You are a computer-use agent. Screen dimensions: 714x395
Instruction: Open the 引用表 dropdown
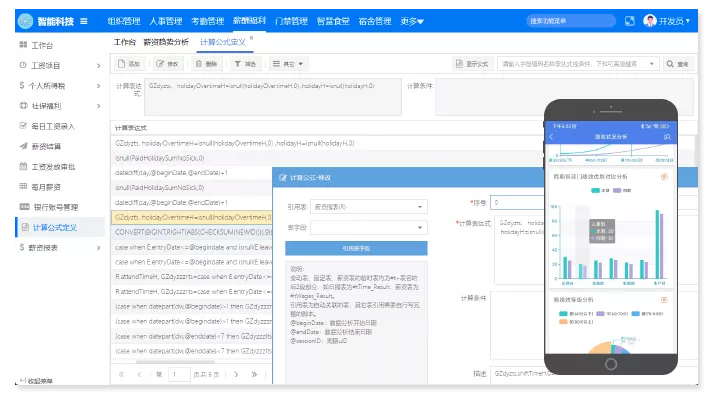point(369,207)
